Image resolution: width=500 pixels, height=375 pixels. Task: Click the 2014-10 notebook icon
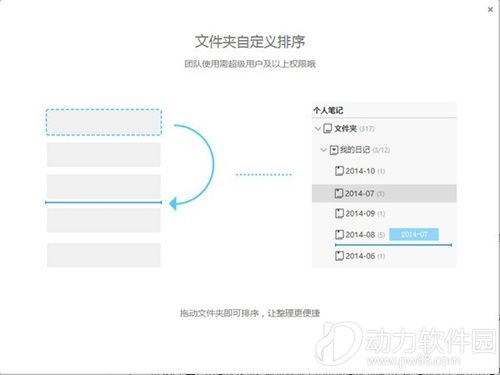coord(339,171)
